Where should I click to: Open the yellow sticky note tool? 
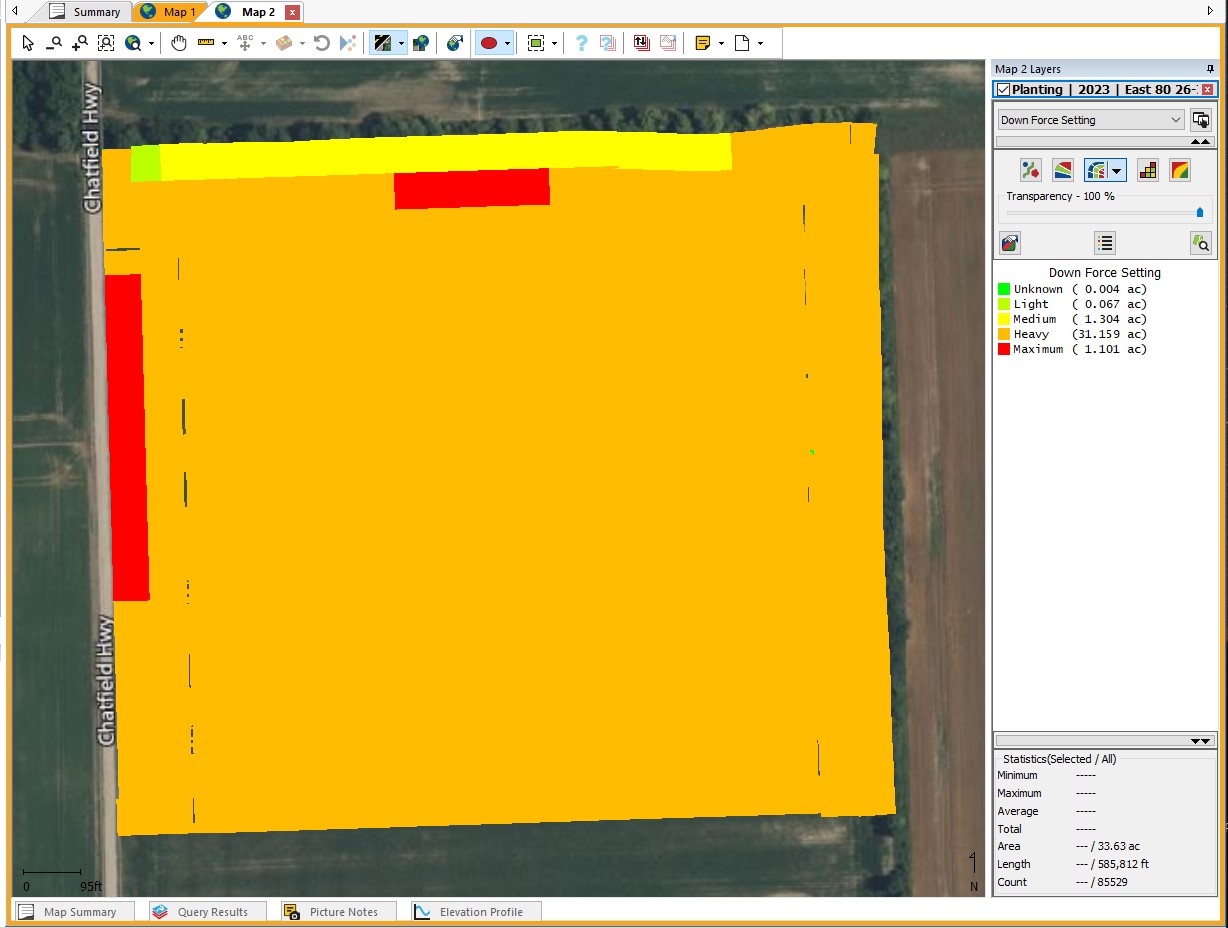[x=703, y=43]
